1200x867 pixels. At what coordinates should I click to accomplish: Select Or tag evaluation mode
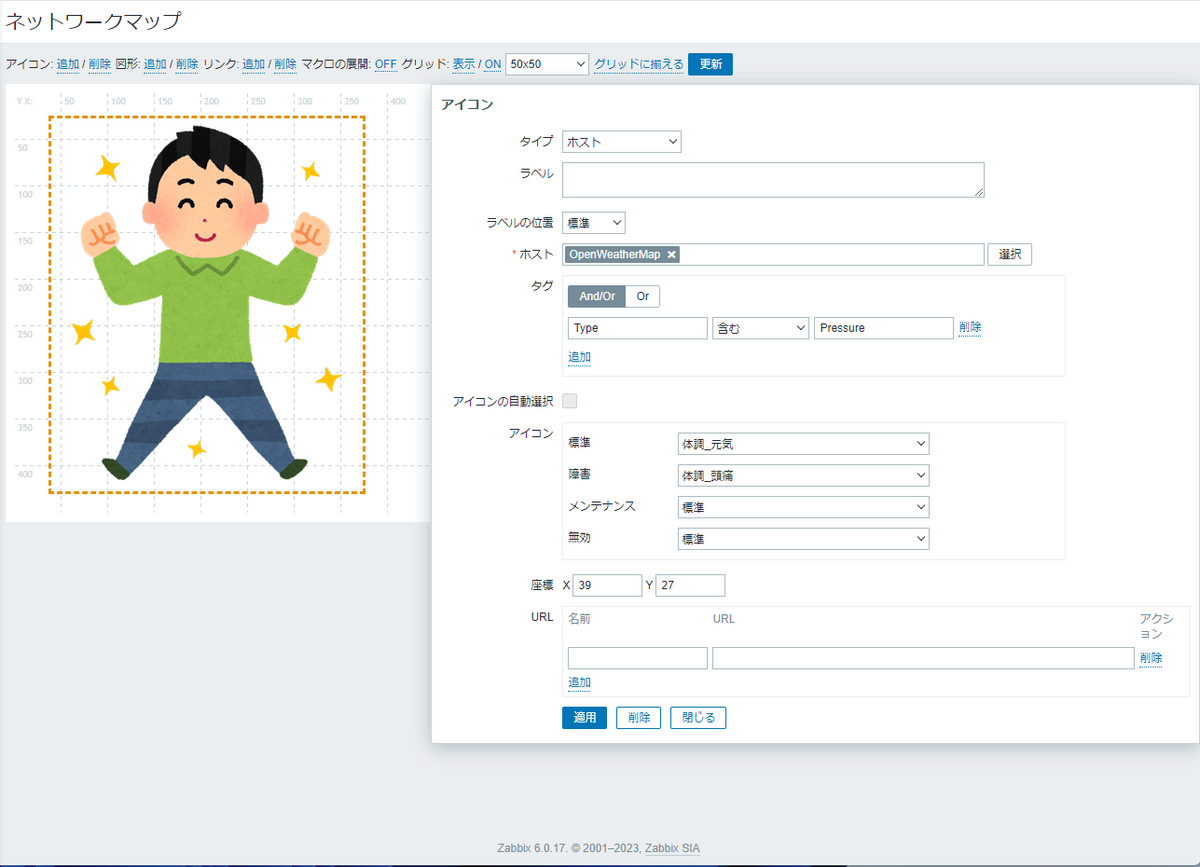(x=643, y=297)
